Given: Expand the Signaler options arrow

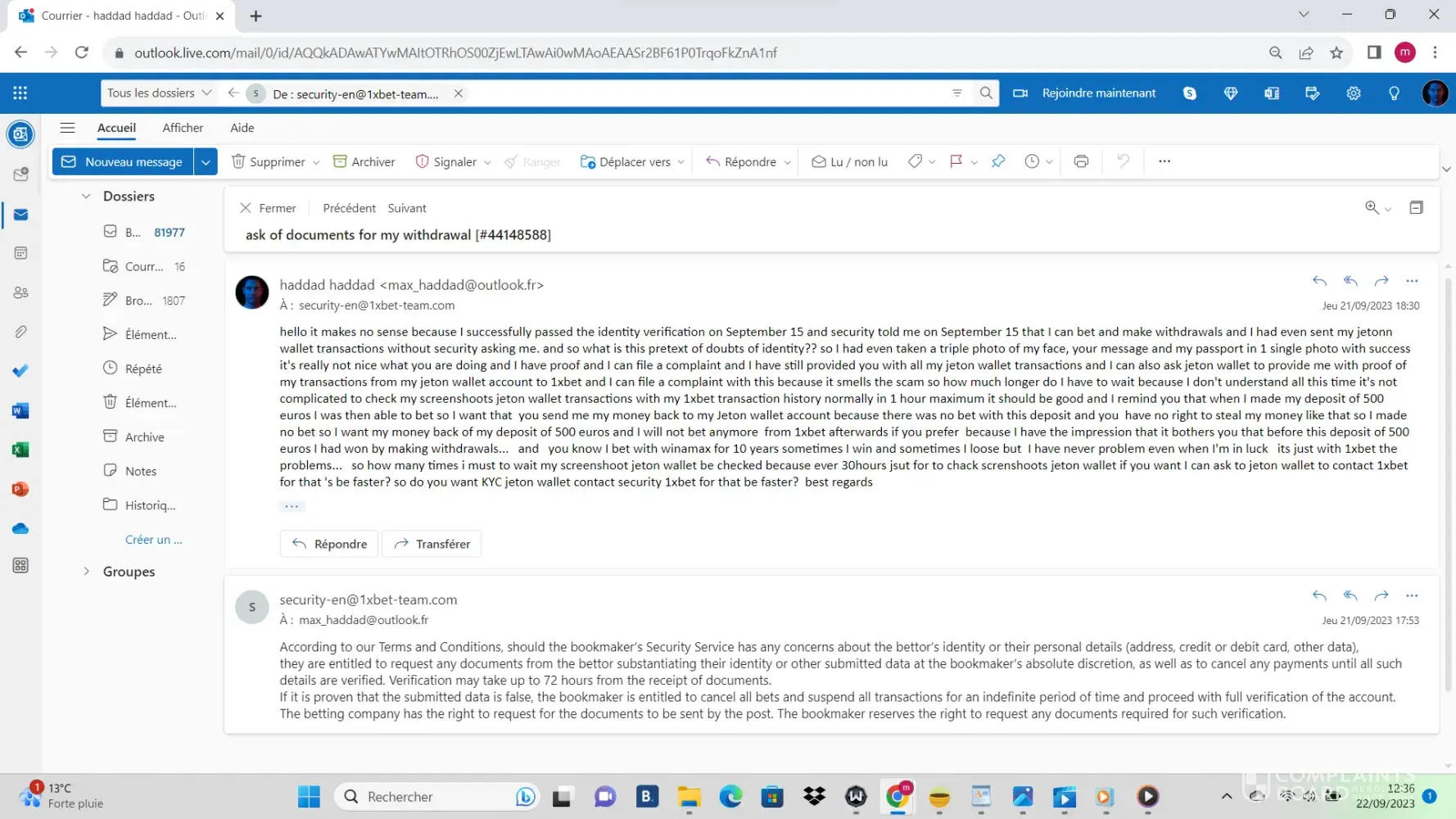Looking at the screenshot, I should click(x=487, y=162).
